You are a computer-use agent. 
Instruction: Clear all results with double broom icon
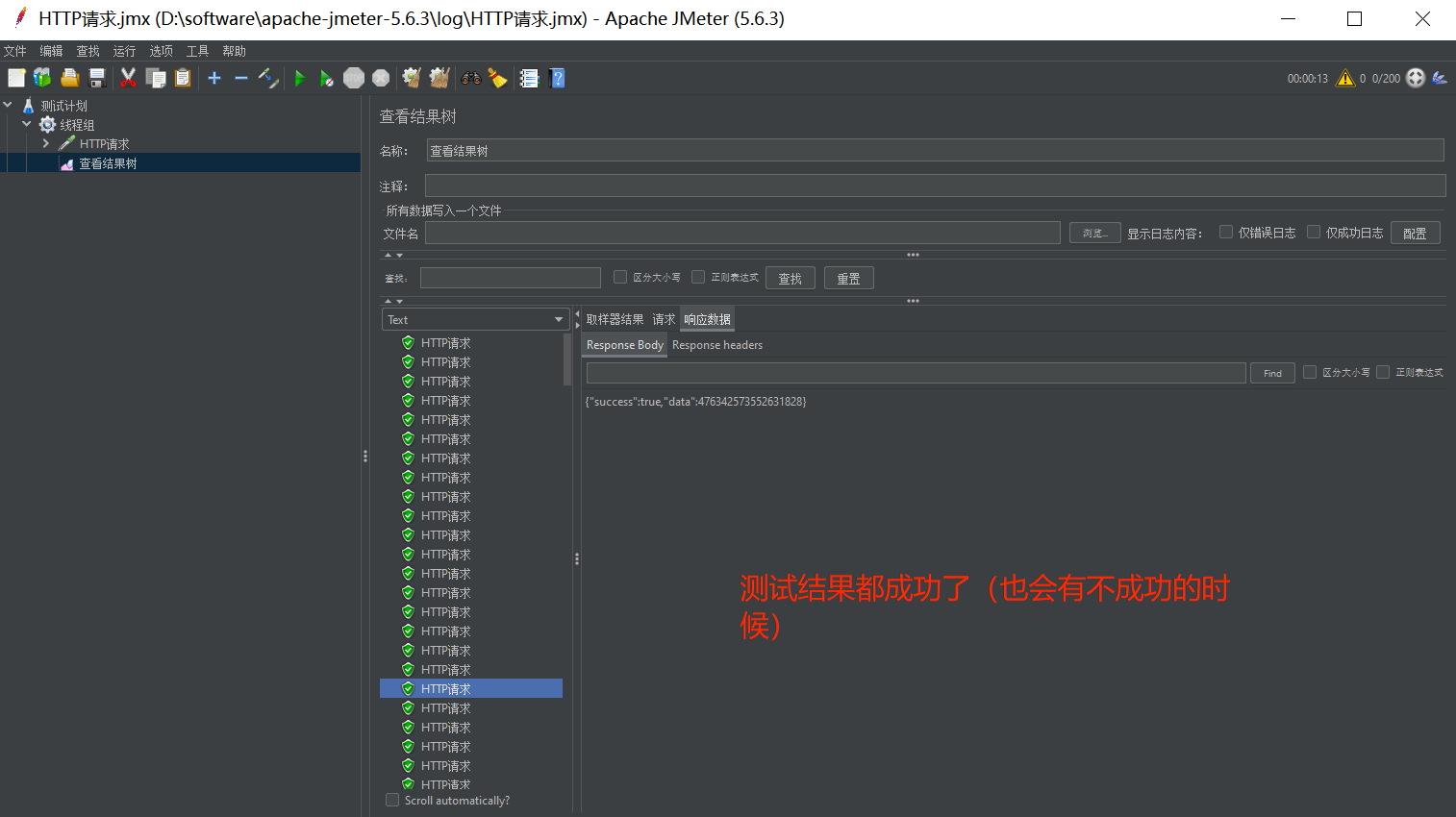click(439, 78)
